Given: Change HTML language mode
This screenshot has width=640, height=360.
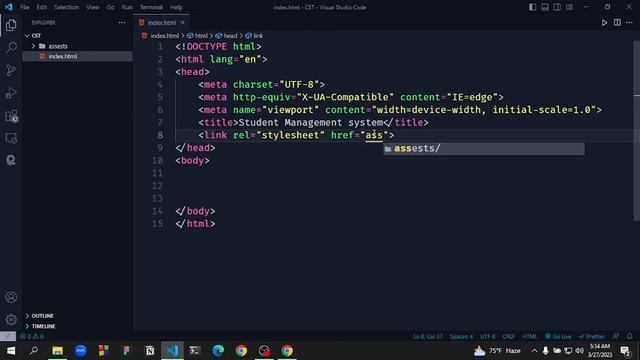Looking at the screenshot, I should (x=530, y=336).
